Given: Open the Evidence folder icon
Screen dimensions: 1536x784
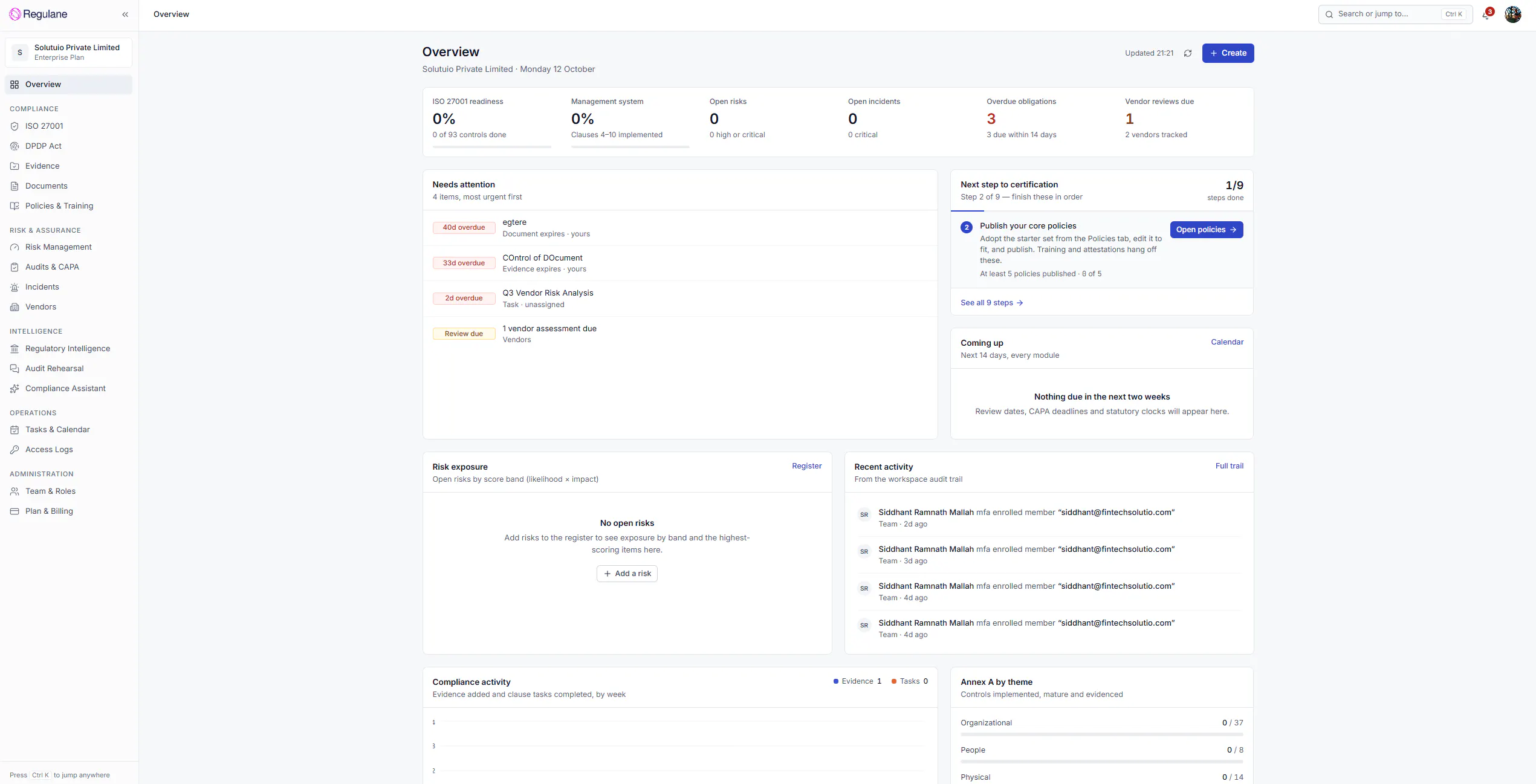Looking at the screenshot, I should (15, 166).
